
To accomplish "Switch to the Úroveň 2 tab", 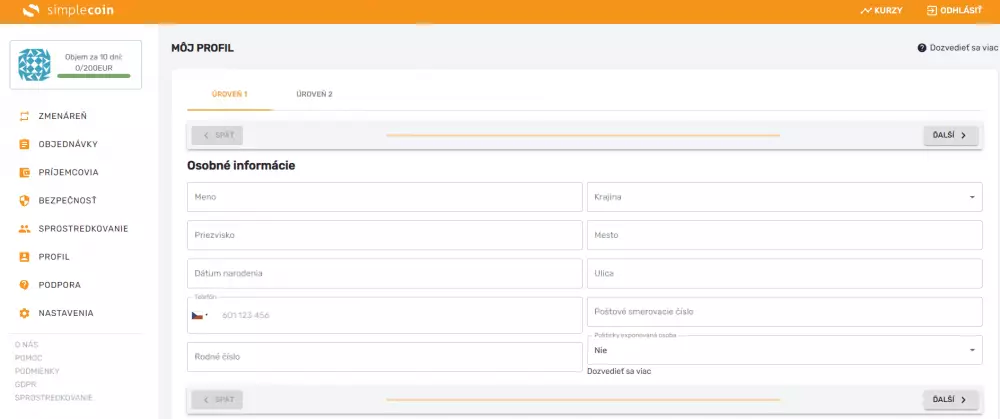I will point(314,94).
